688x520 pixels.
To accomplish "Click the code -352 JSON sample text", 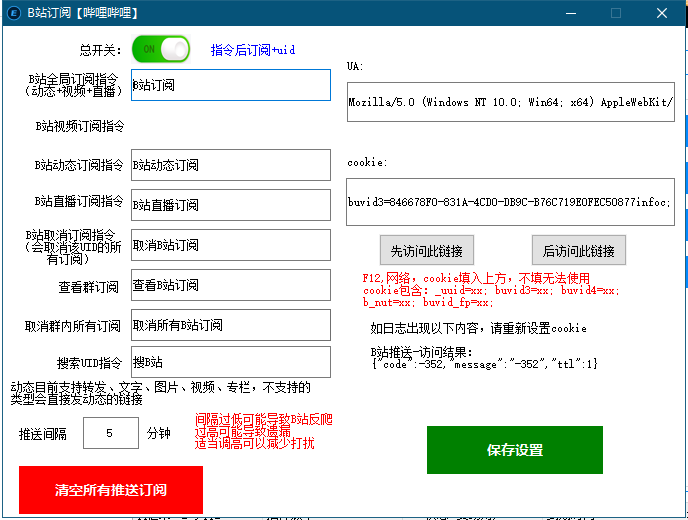I will [x=484, y=364].
